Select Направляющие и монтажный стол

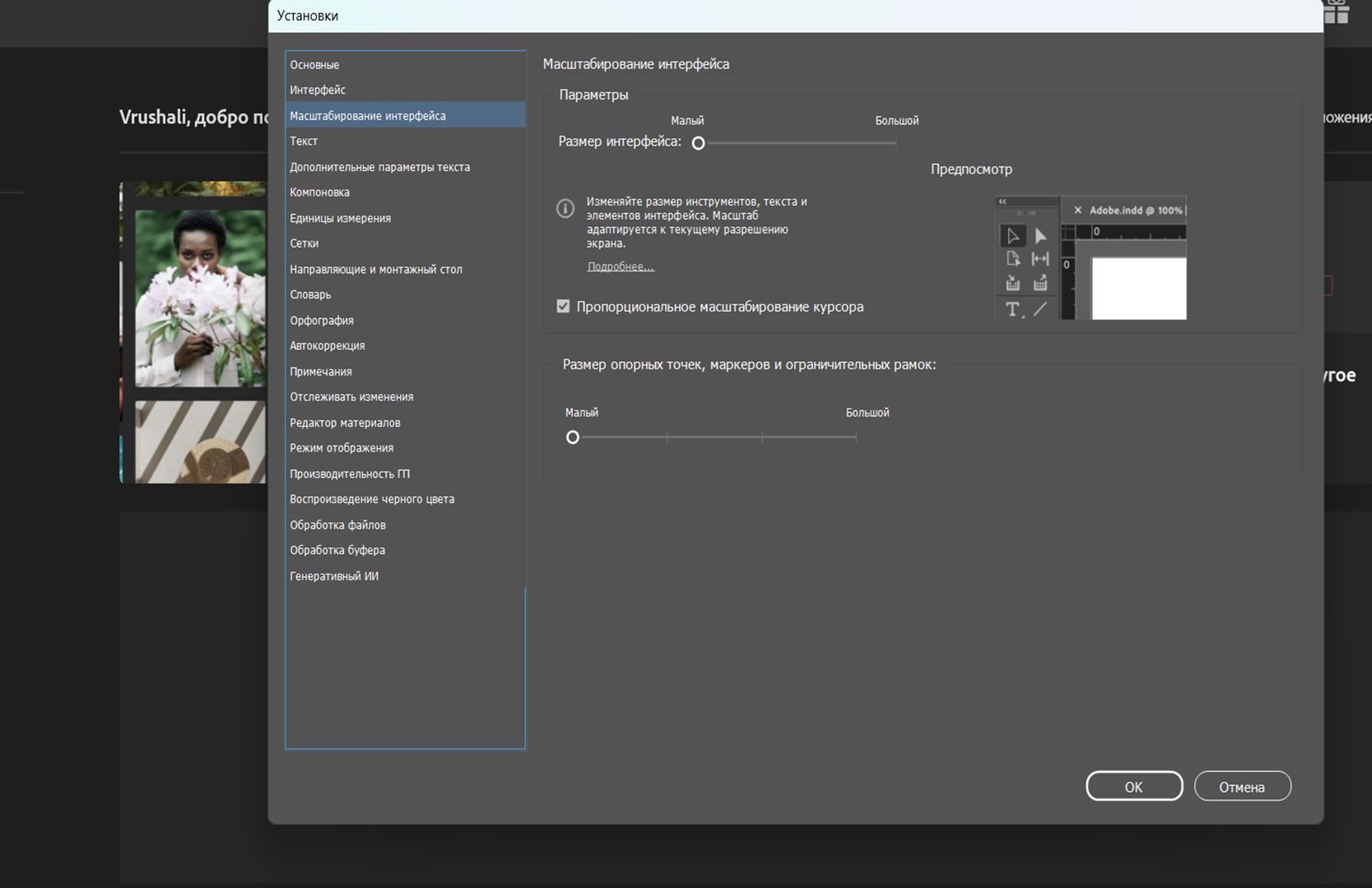pos(405,268)
